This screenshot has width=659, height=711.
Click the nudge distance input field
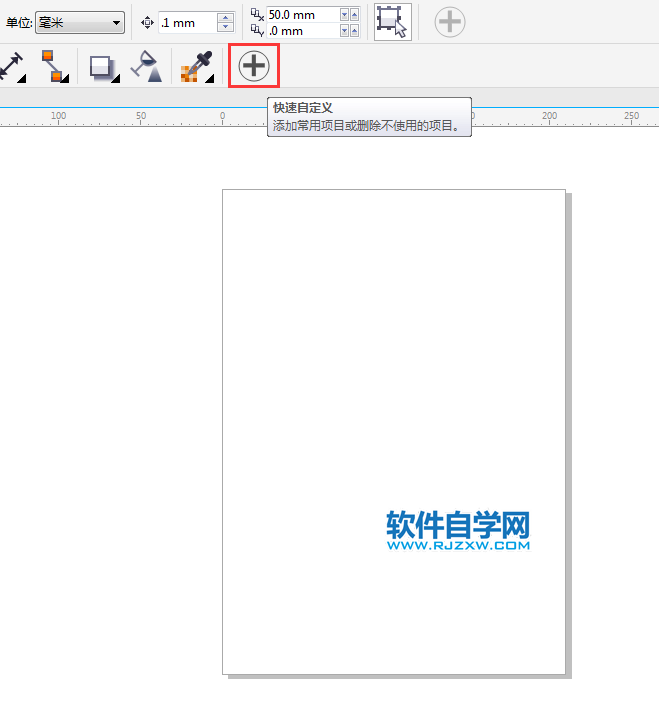click(187, 22)
